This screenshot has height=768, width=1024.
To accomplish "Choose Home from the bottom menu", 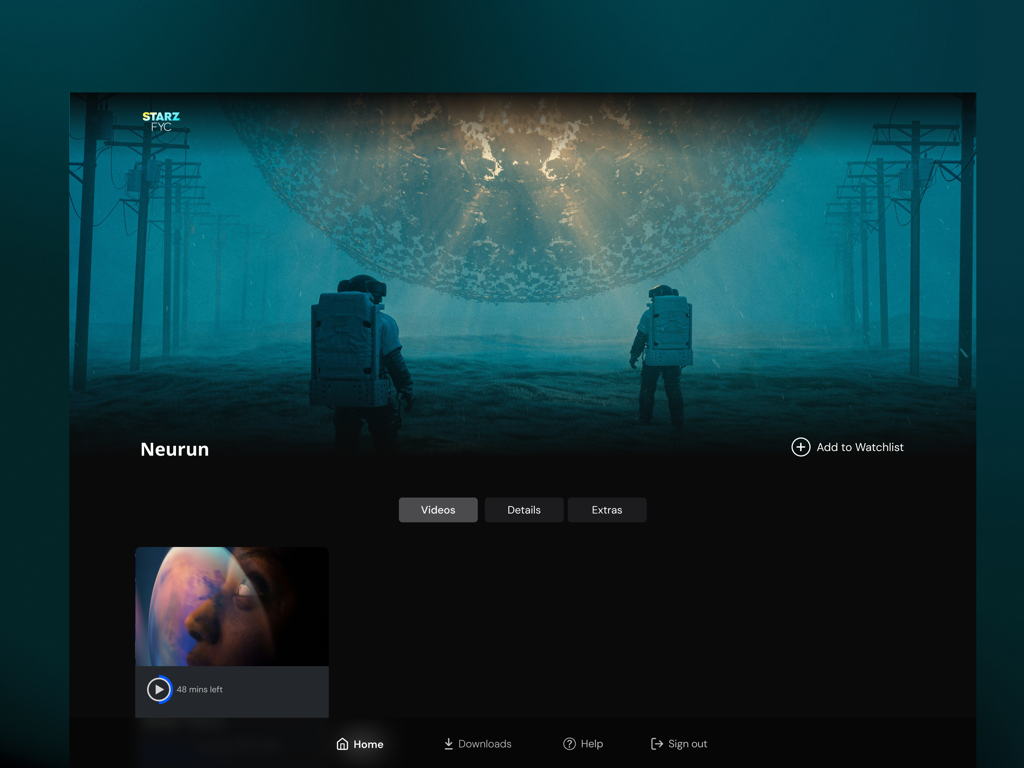I will 360,743.
